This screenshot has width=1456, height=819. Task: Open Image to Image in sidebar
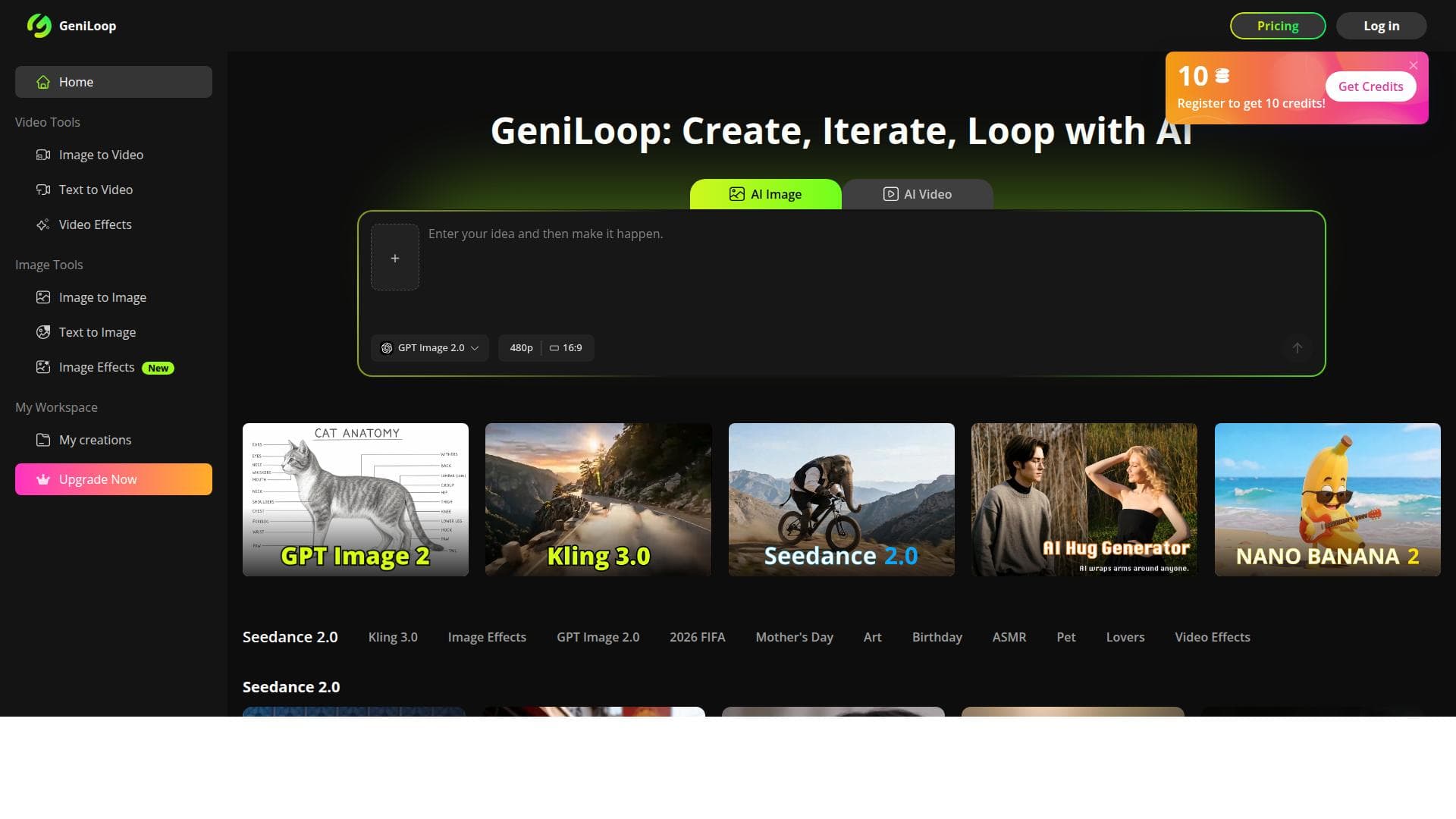114,297
